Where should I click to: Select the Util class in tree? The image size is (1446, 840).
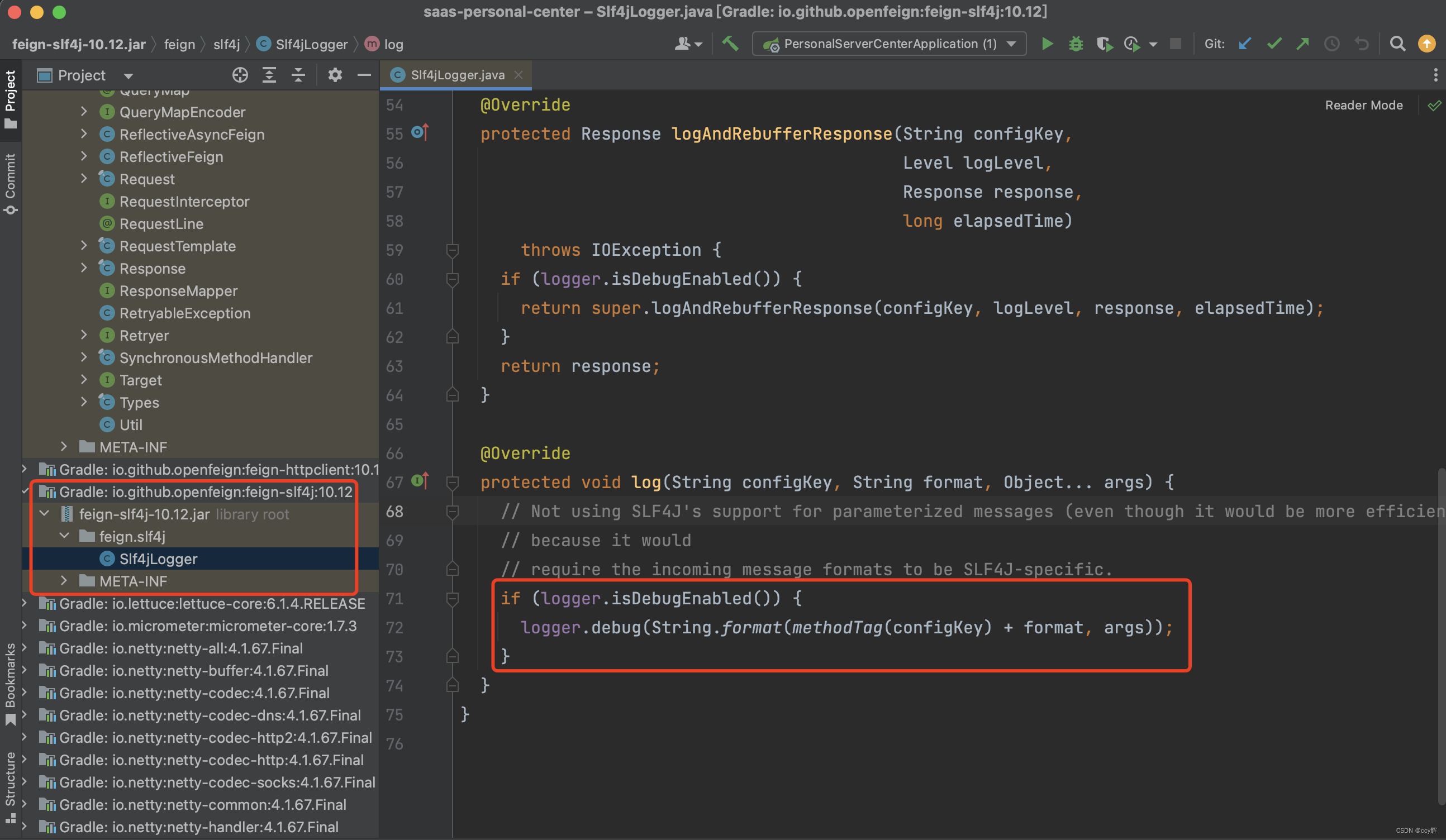pyautogui.click(x=201, y=424)
